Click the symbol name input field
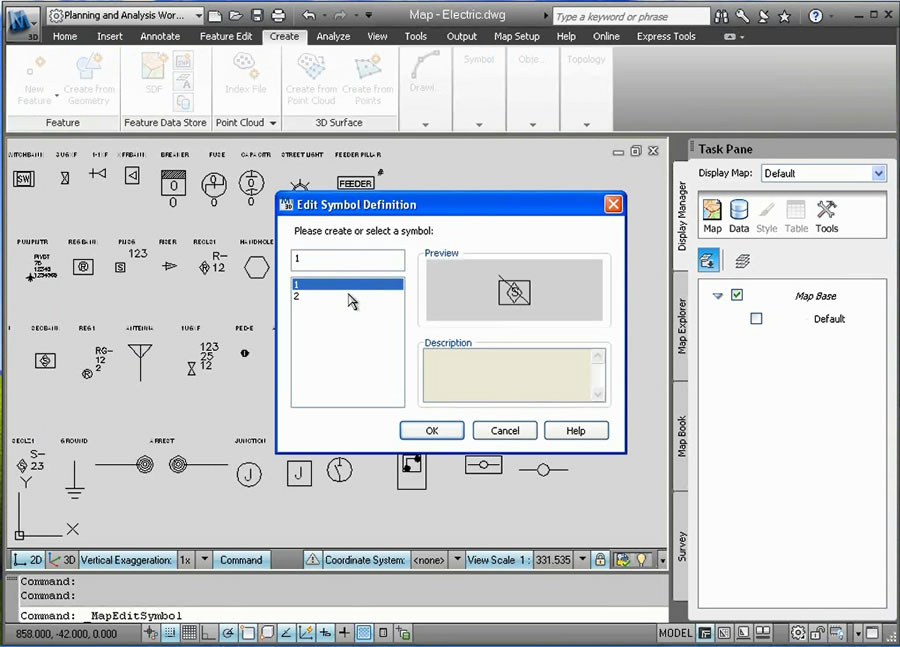This screenshot has height=647, width=900. pyautogui.click(x=348, y=260)
